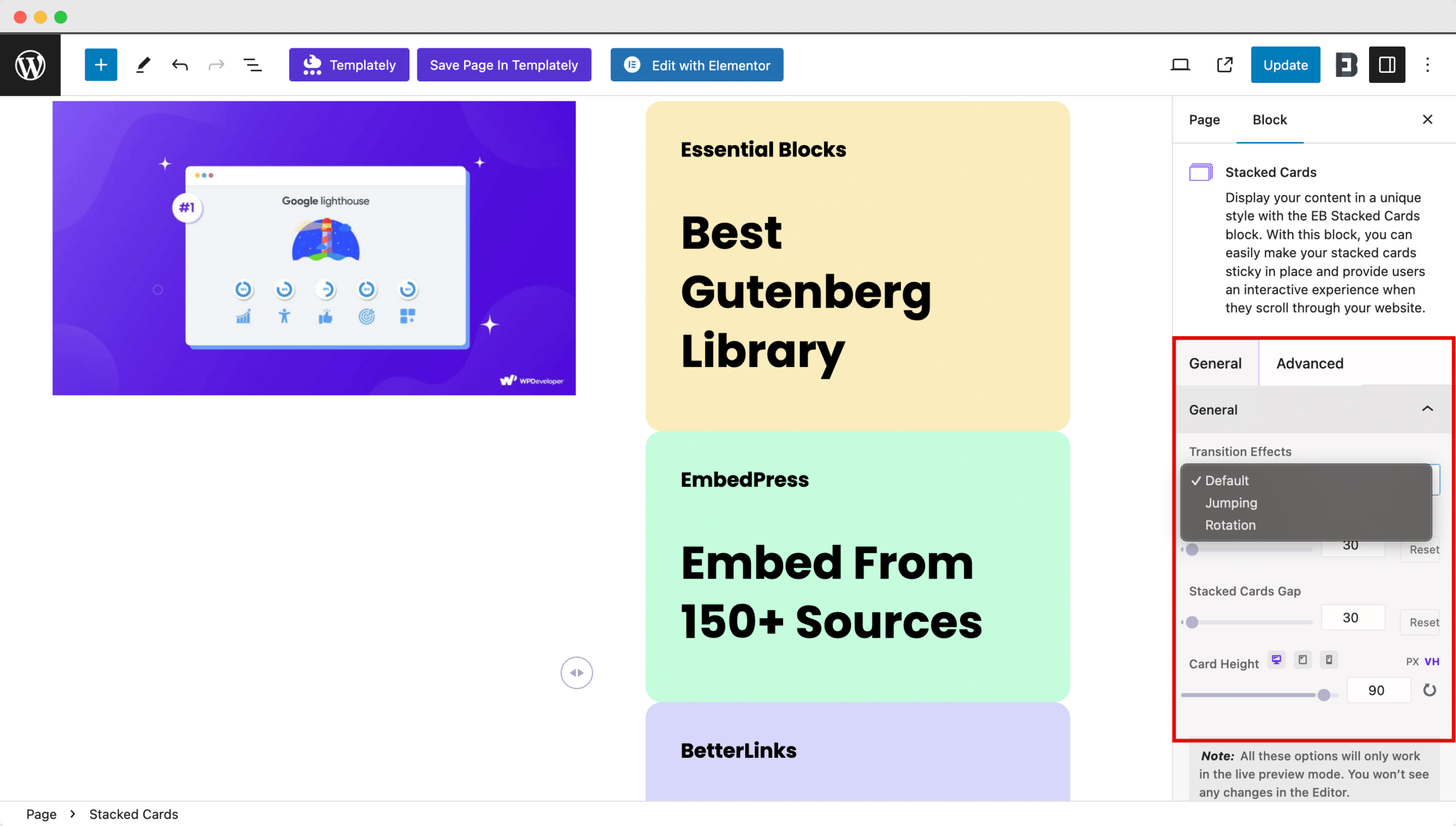Choose Rotation transition effect option
Image resolution: width=1456 pixels, height=826 pixels.
(1230, 525)
